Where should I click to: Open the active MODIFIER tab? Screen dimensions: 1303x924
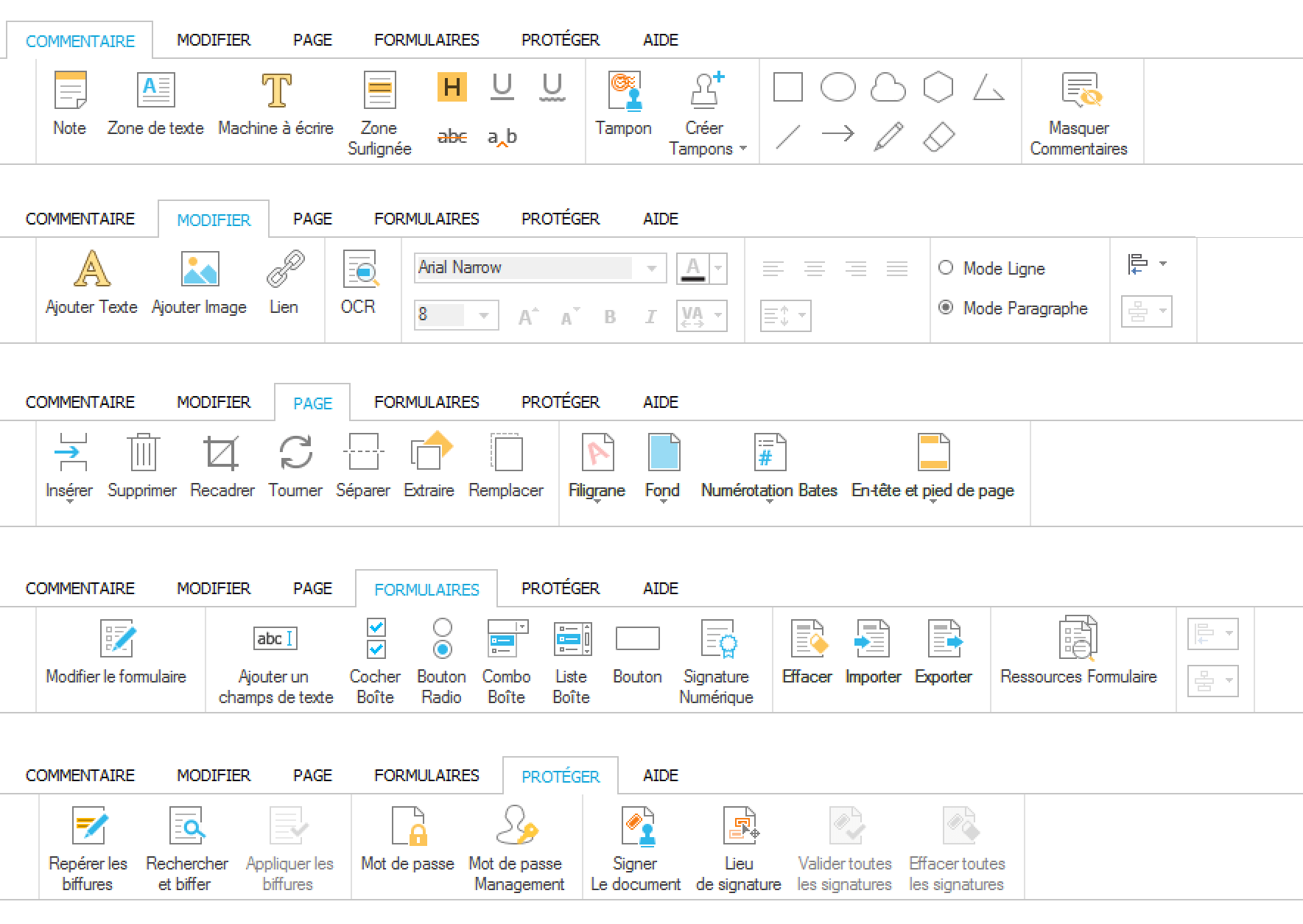(214, 220)
